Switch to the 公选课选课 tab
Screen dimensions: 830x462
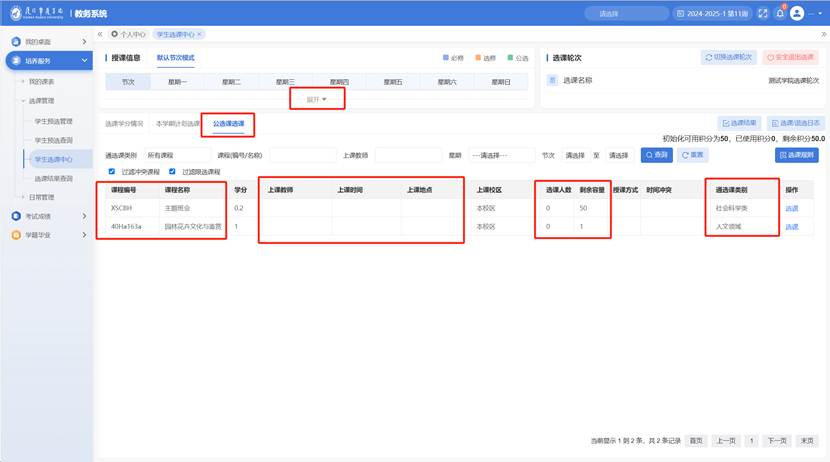click(229, 124)
